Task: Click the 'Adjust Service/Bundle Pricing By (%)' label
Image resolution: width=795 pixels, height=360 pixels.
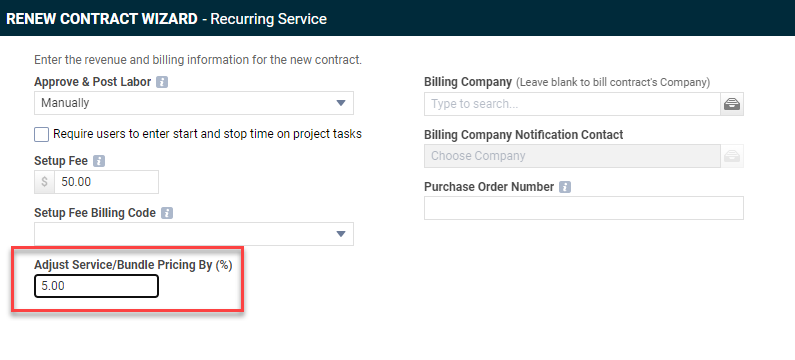Action: [x=133, y=265]
